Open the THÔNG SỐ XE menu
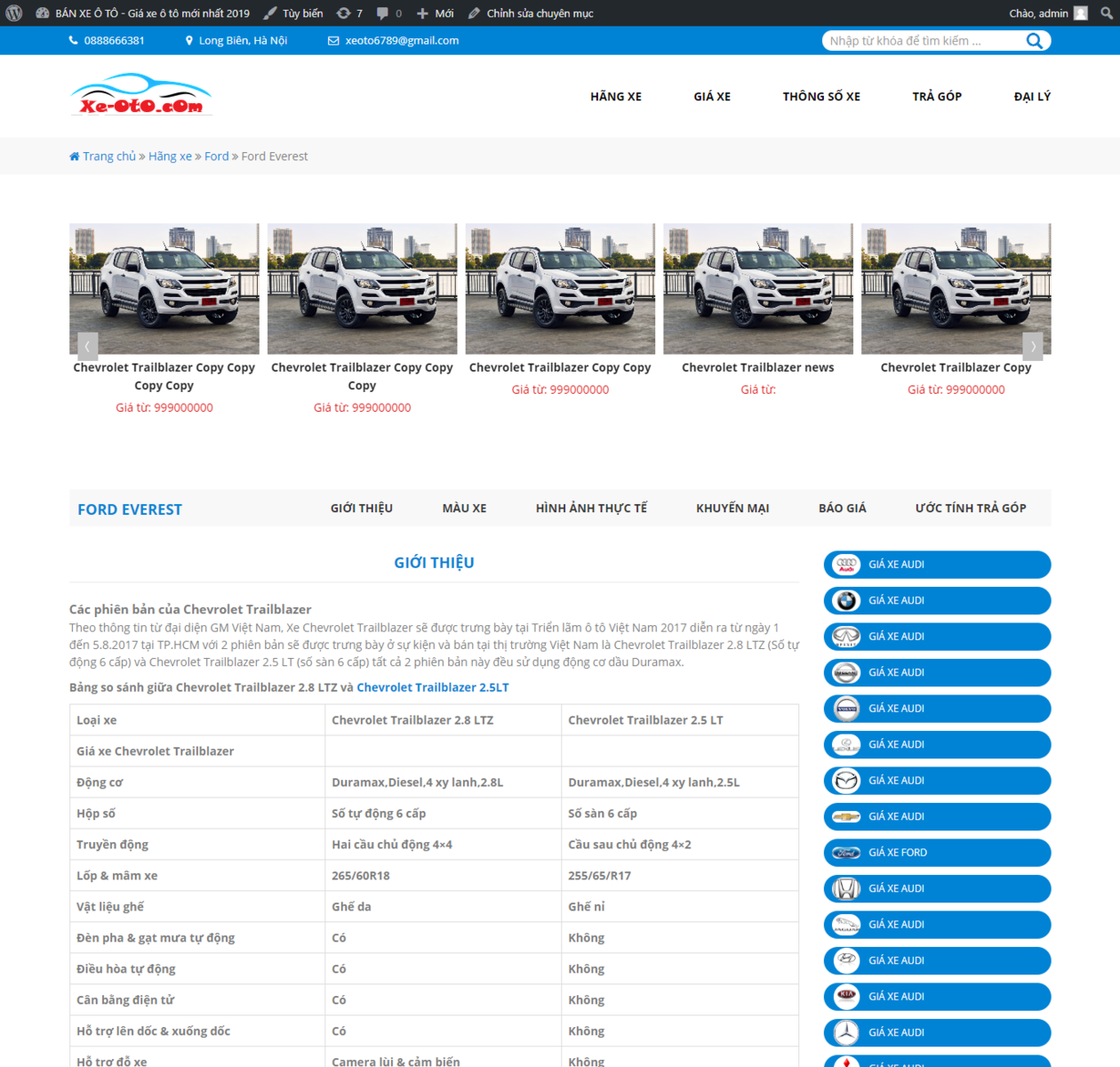 821,96
